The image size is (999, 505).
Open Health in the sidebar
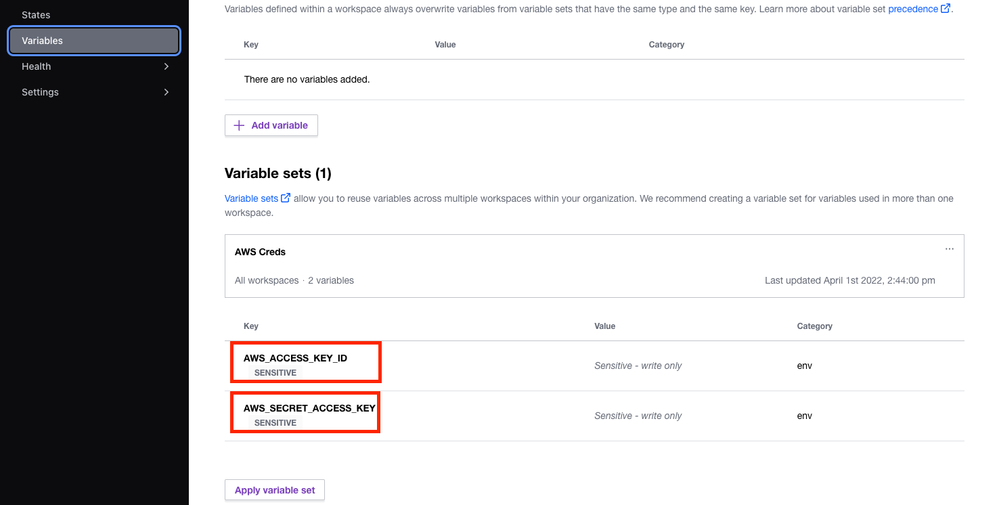click(x=36, y=67)
